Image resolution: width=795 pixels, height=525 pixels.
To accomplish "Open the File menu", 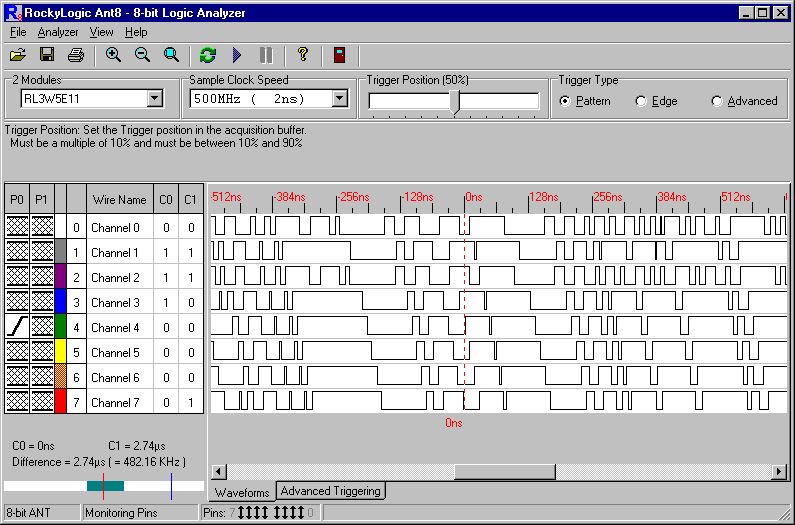I will [18, 32].
